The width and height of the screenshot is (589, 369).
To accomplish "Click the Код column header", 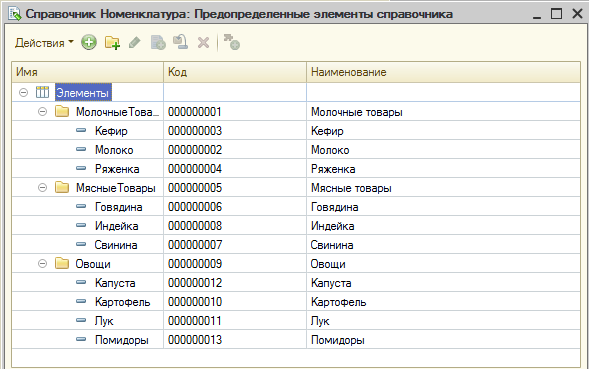I will click(235, 72).
